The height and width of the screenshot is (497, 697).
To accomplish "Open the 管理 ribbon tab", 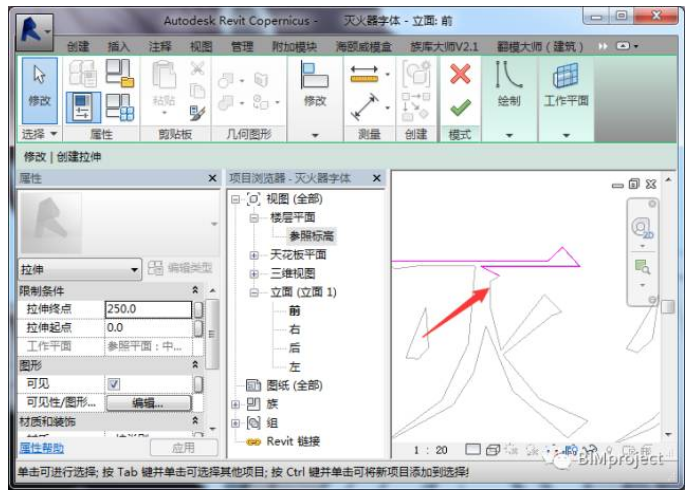I will [242, 46].
